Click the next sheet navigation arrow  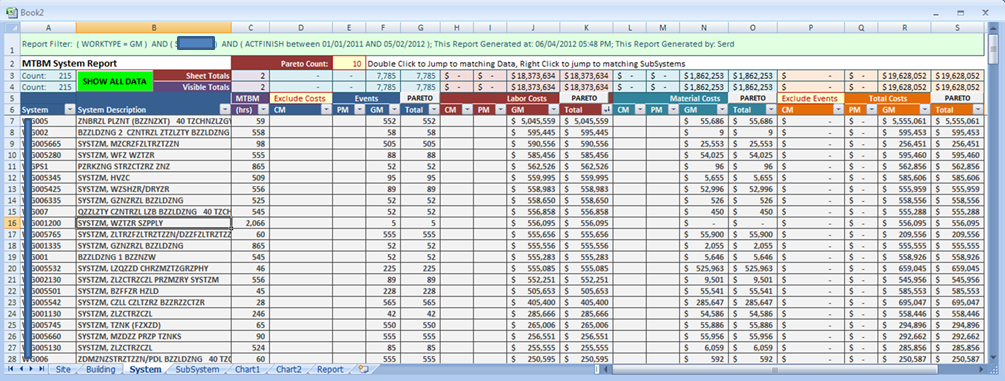point(31,369)
